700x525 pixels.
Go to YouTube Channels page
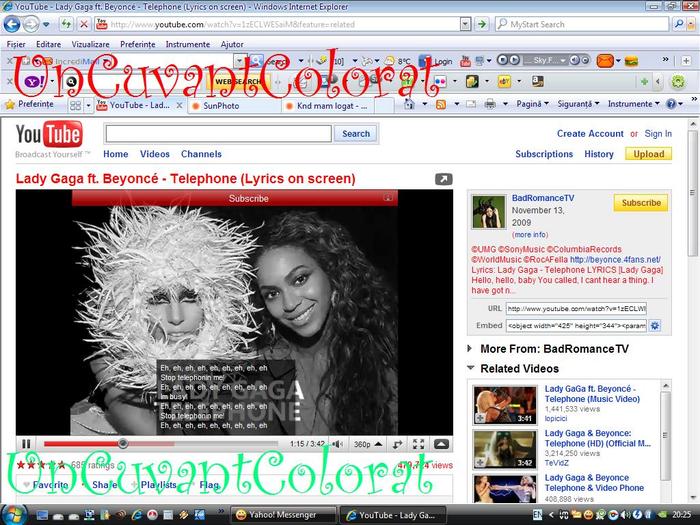coord(201,154)
